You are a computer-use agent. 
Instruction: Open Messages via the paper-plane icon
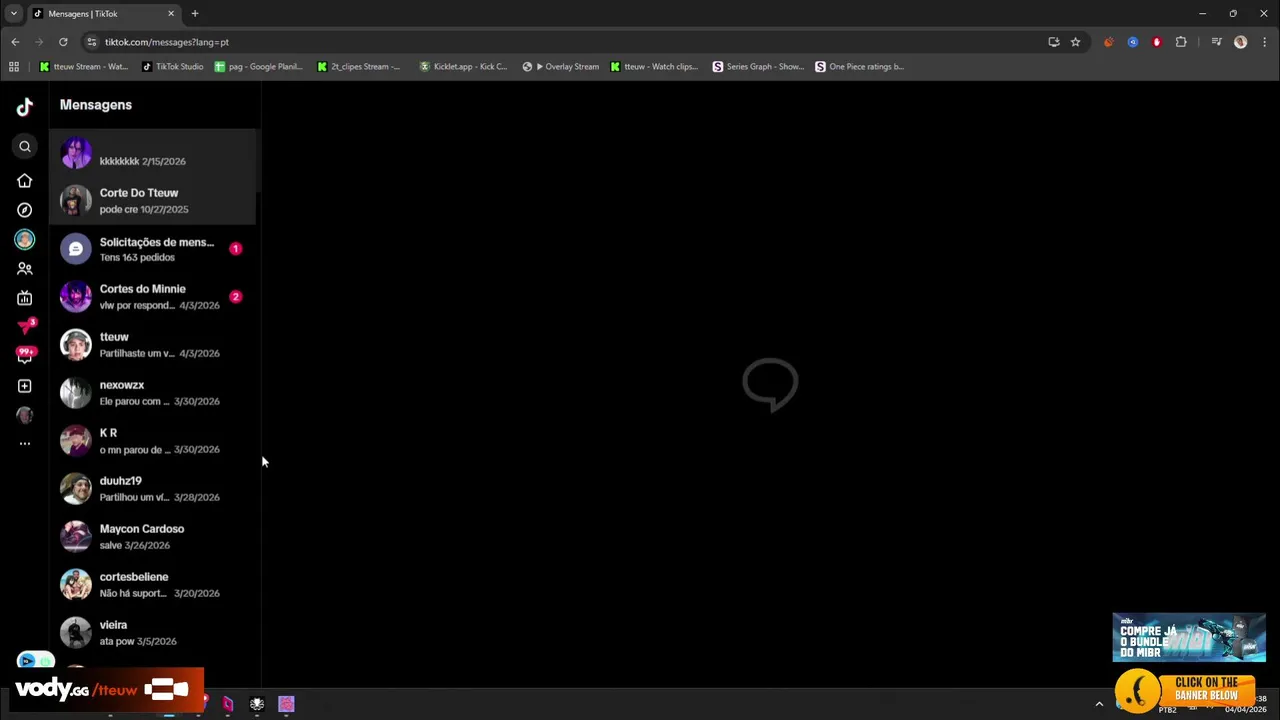coord(26,327)
